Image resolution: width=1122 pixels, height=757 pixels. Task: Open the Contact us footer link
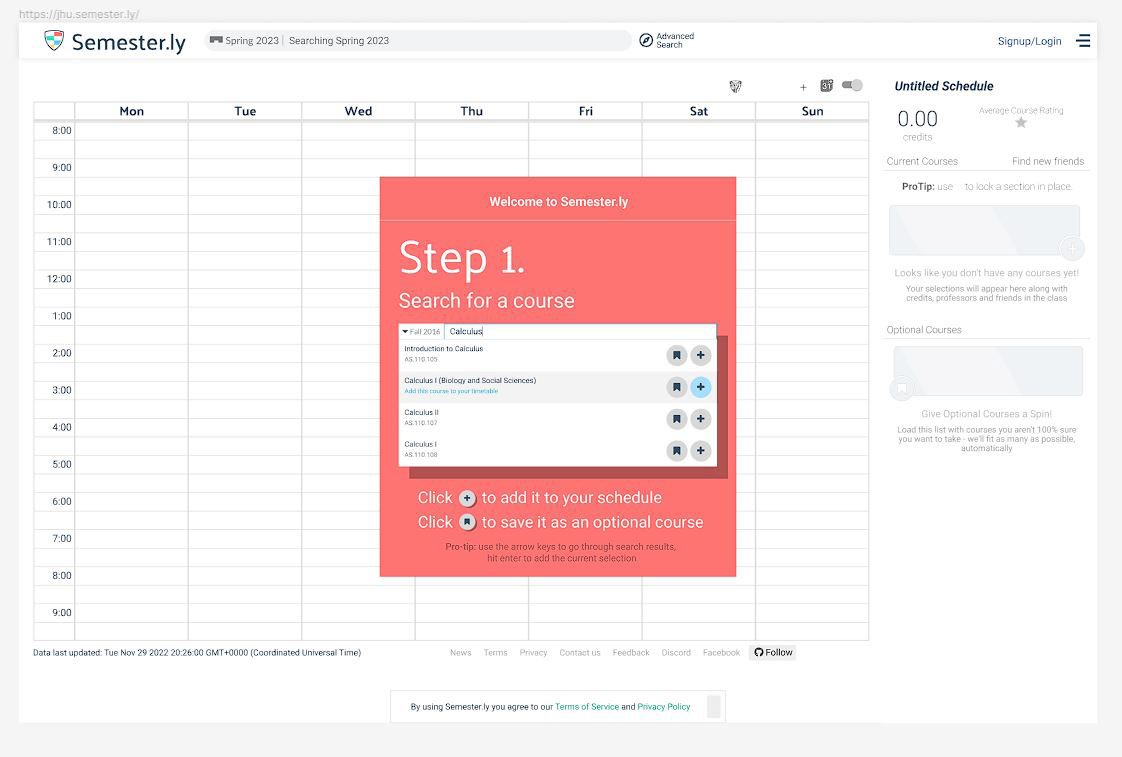[x=580, y=653]
